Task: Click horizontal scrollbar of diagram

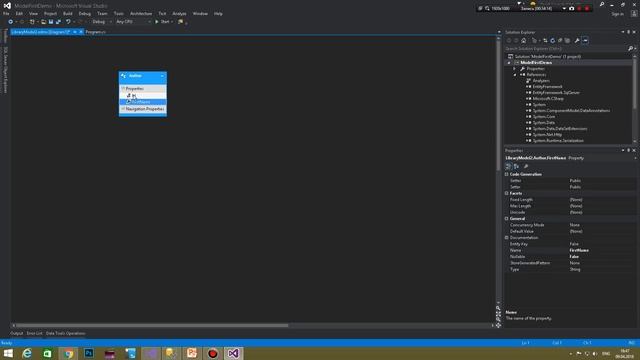Action: pyautogui.click(x=152, y=325)
